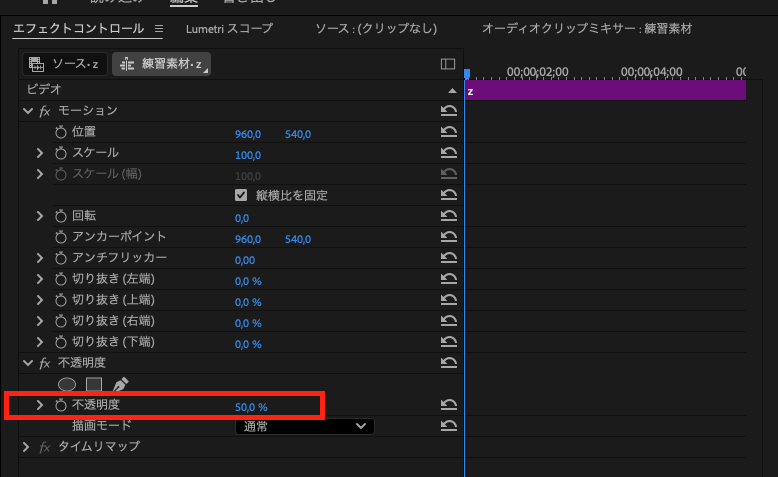The height and width of the screenshot is (477, 778).
Task: Click the ソース・z source button
Action: [64, 64]
